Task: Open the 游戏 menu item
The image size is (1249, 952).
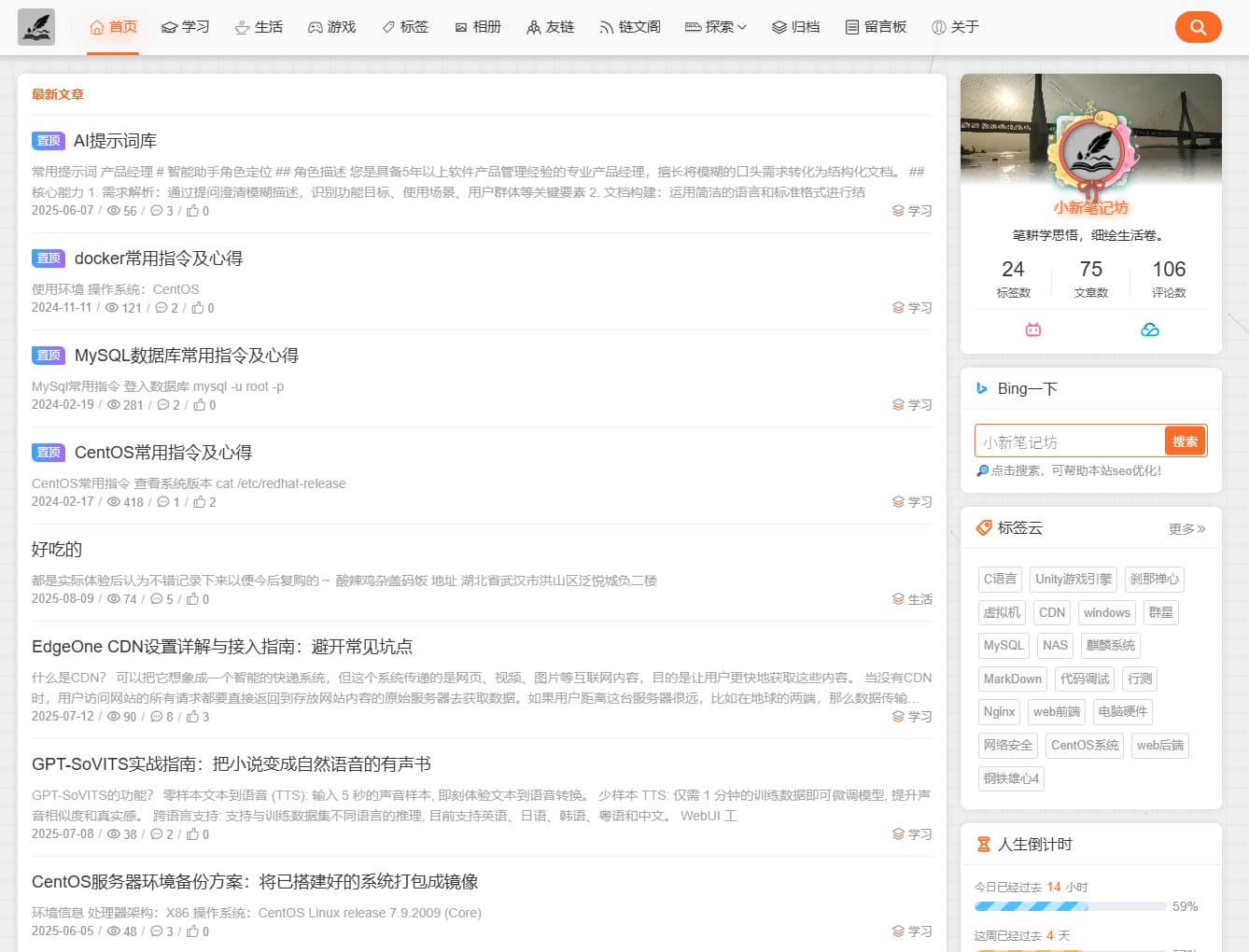Action: point(331,27)
